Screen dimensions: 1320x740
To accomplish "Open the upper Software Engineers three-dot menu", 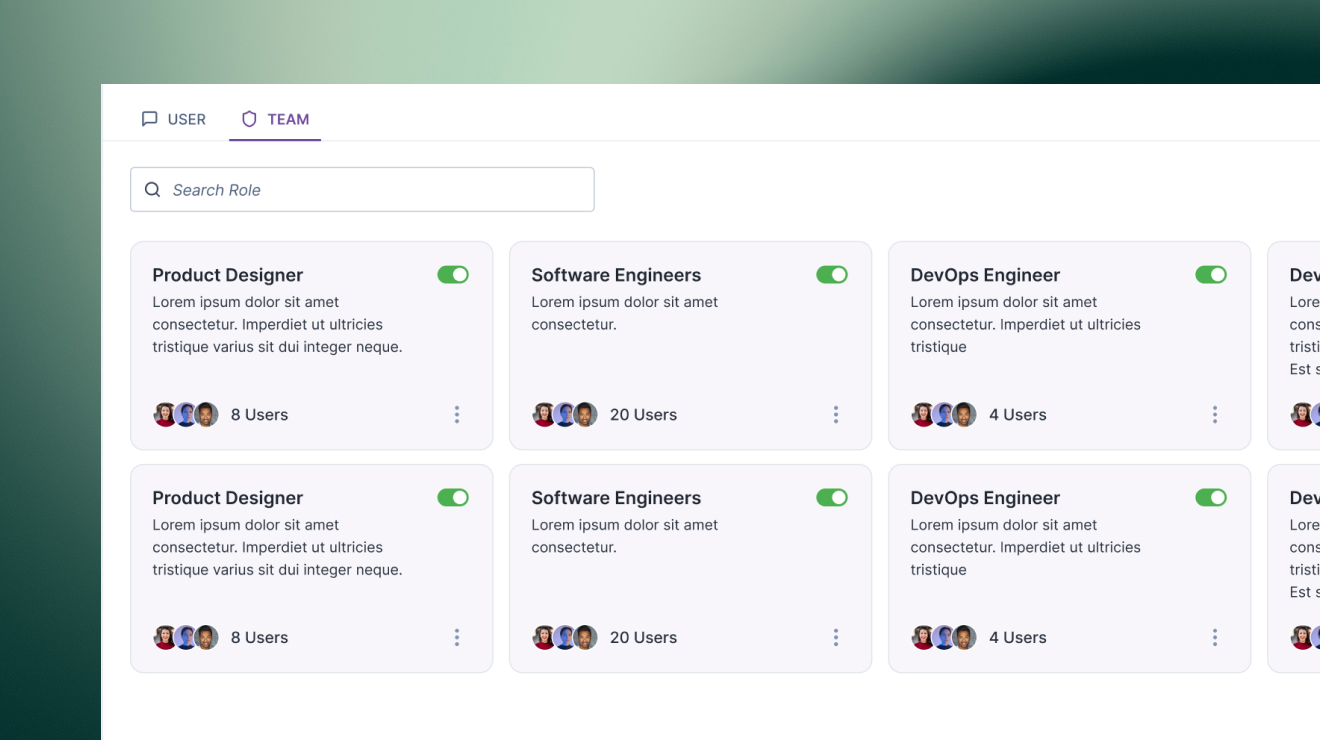I will click(x=836, y=414).
